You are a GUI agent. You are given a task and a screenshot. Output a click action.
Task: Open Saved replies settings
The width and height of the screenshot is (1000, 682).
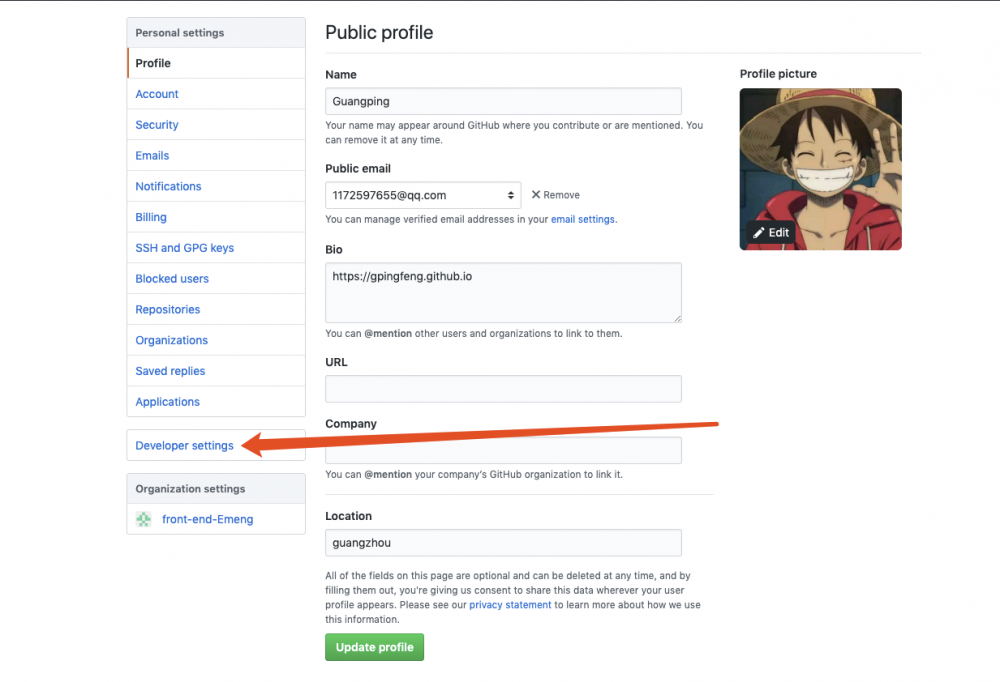[170, 370]
